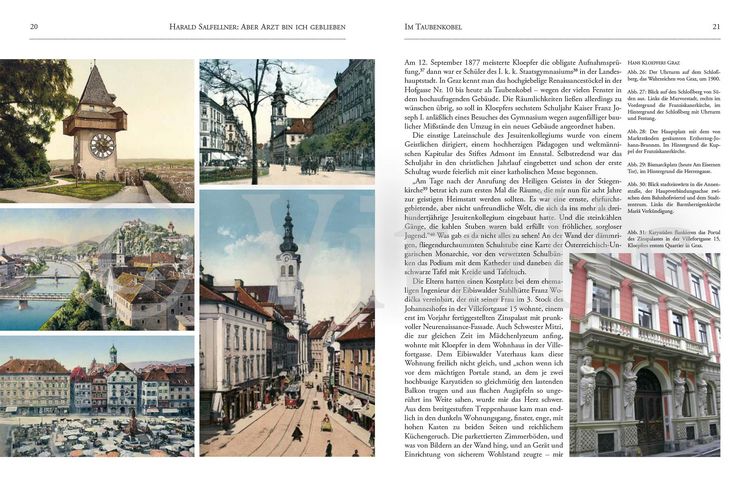The image size is (750, 499).
Task: Click paragraph starting "Am 12. September 1877 meisterte Kloepfer"
Action: click(513, 94)
